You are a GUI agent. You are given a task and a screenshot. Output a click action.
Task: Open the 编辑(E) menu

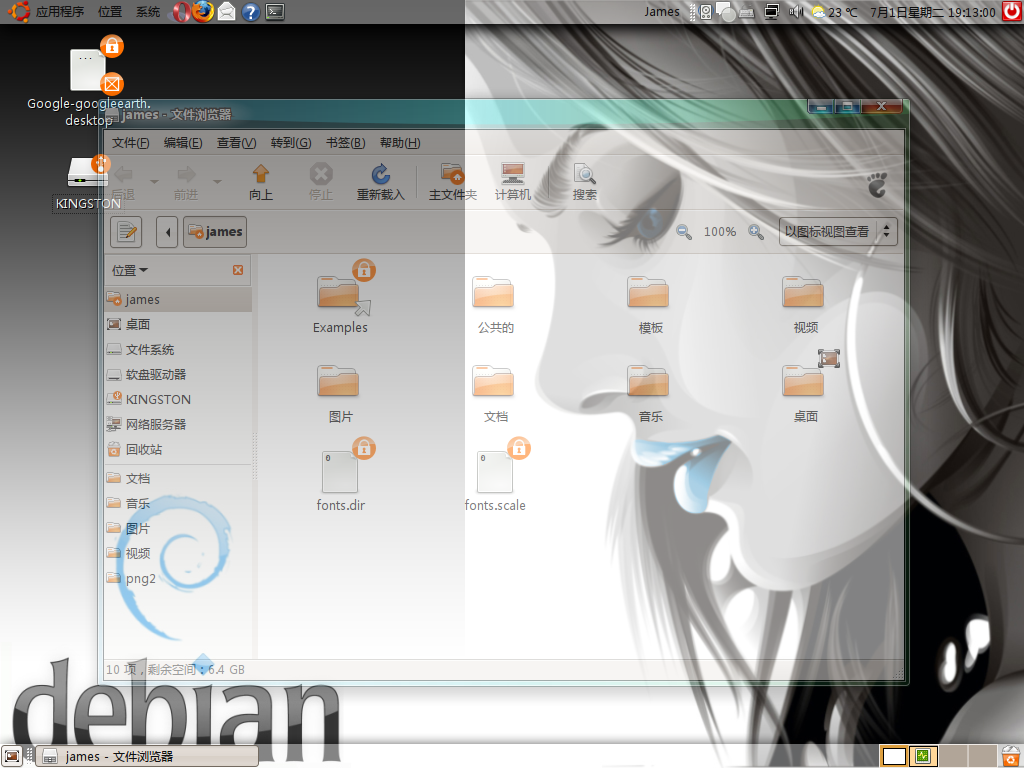(x=183, y=142)
